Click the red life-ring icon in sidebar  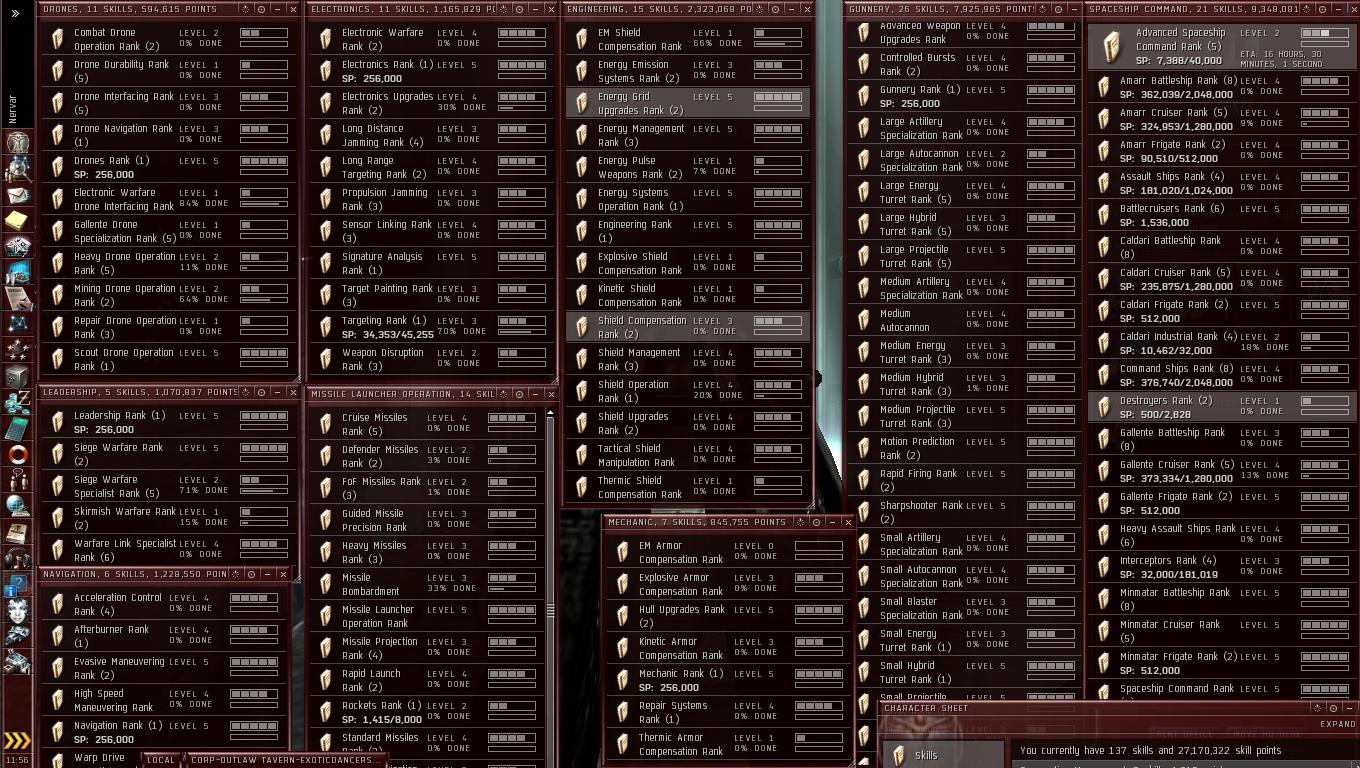coord(17,454)
